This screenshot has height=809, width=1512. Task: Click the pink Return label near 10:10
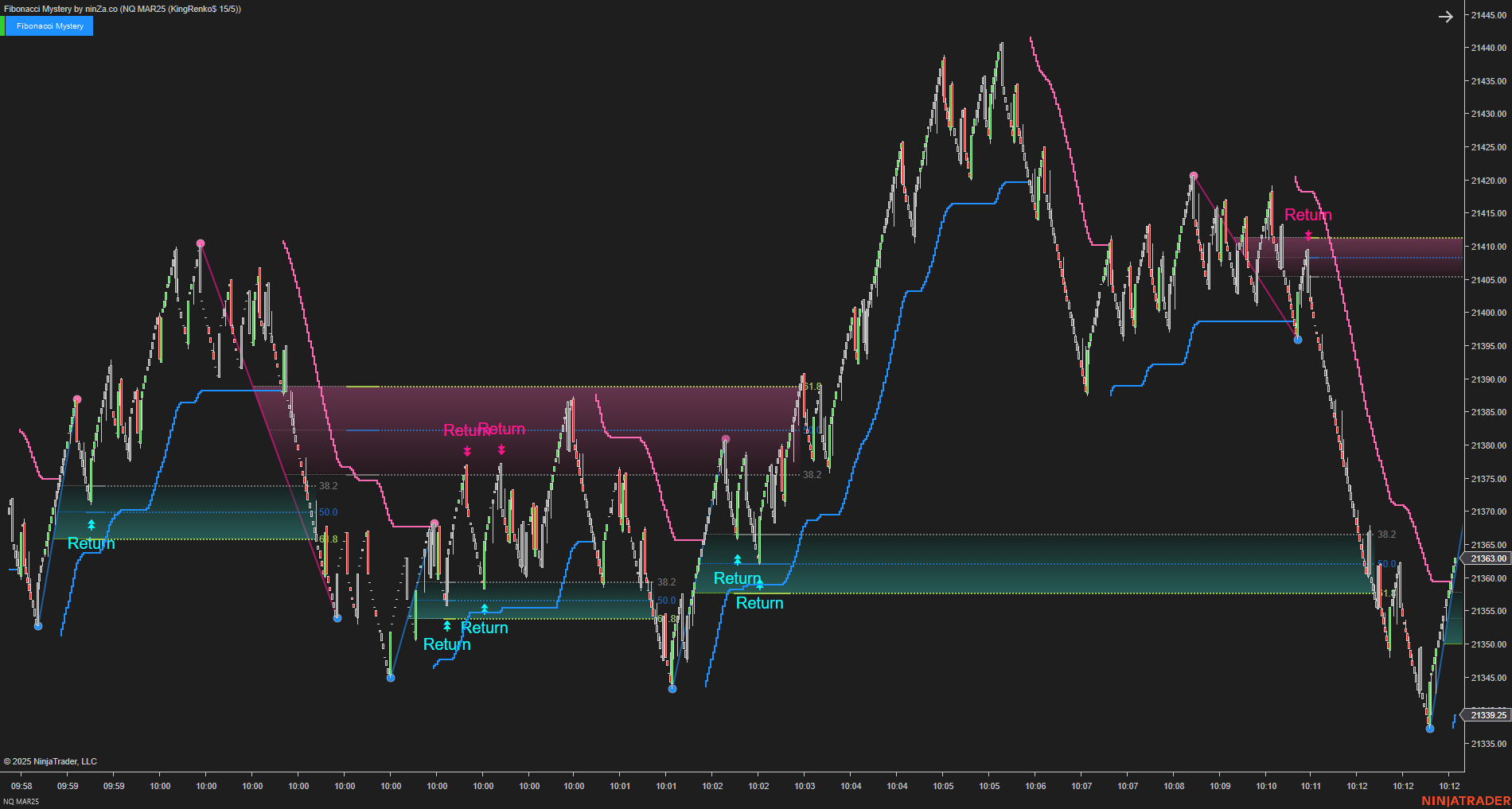click(x=1310, y=215)
